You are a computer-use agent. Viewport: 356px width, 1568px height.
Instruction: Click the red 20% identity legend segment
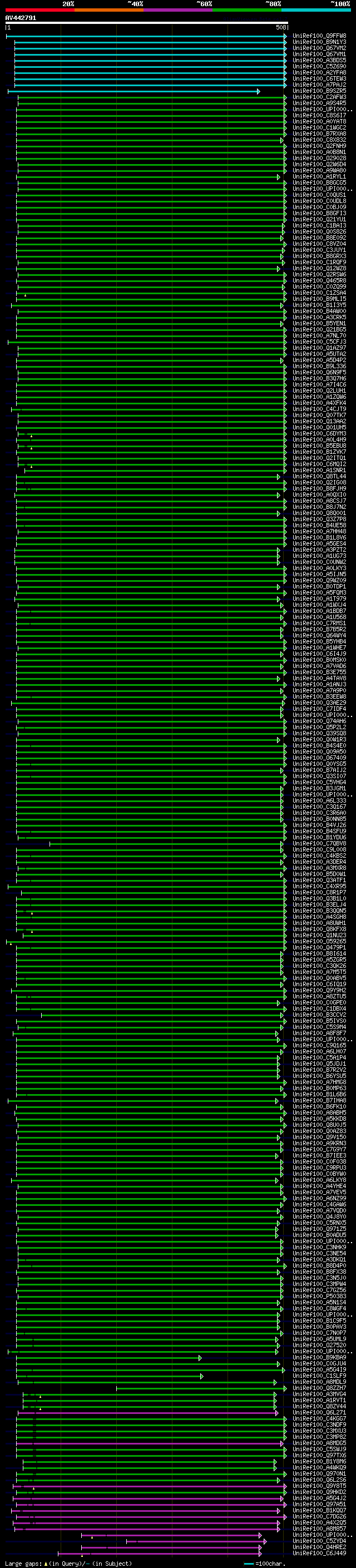[39, 10]
